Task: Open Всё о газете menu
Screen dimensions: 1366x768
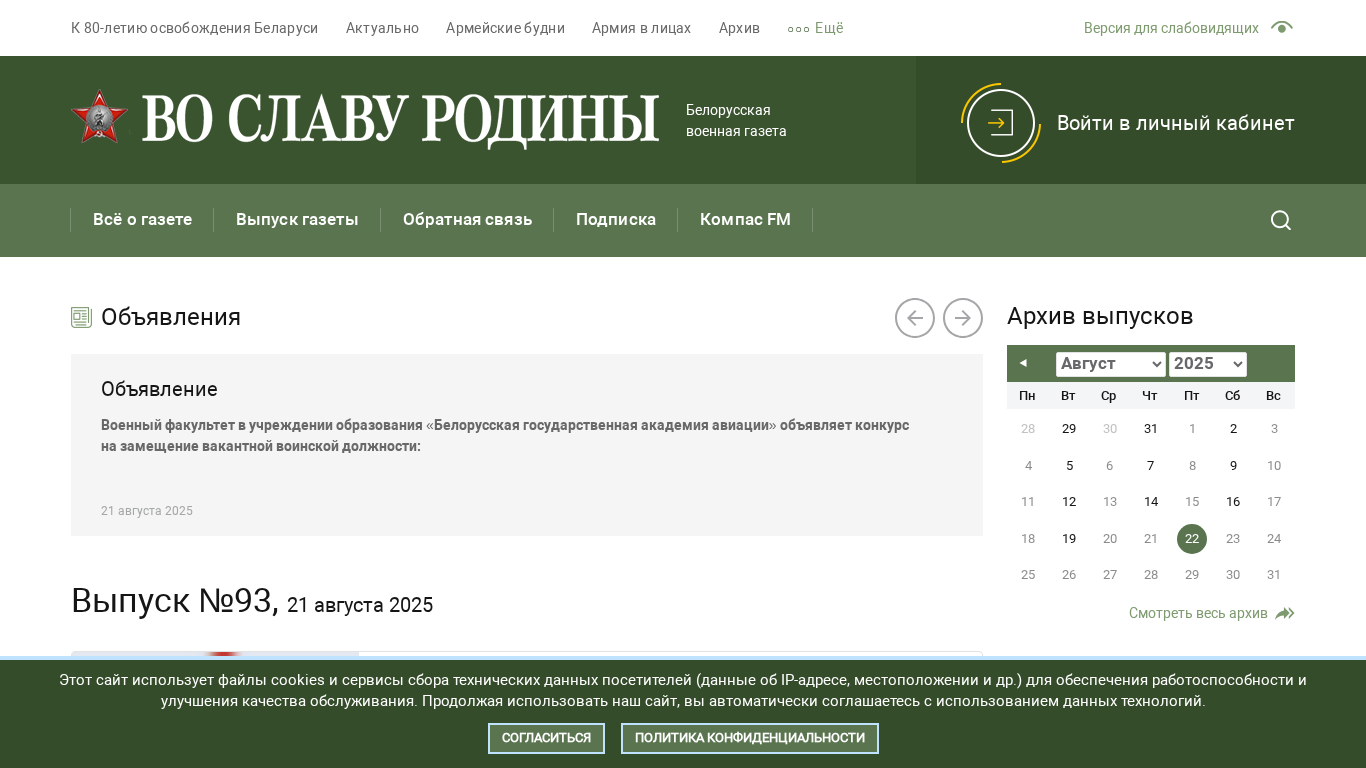Action: (x=142, y=220)
